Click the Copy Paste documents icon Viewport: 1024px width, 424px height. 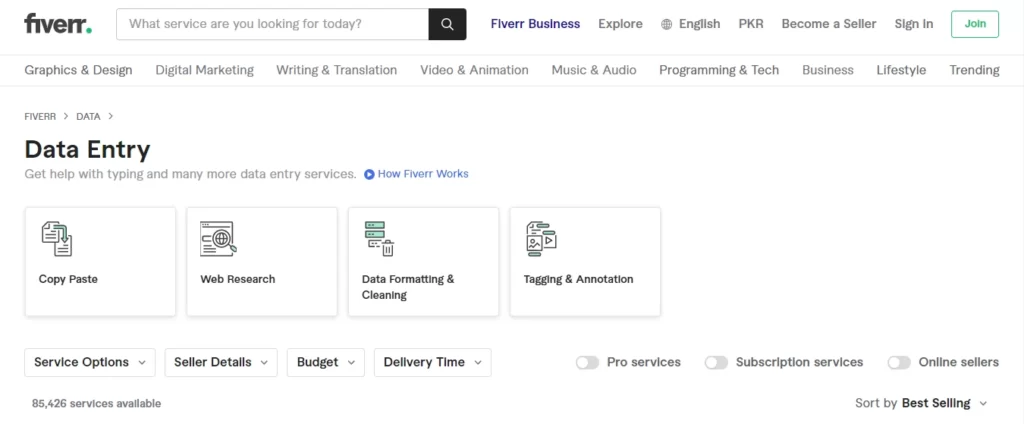click(x=57, y=238)
